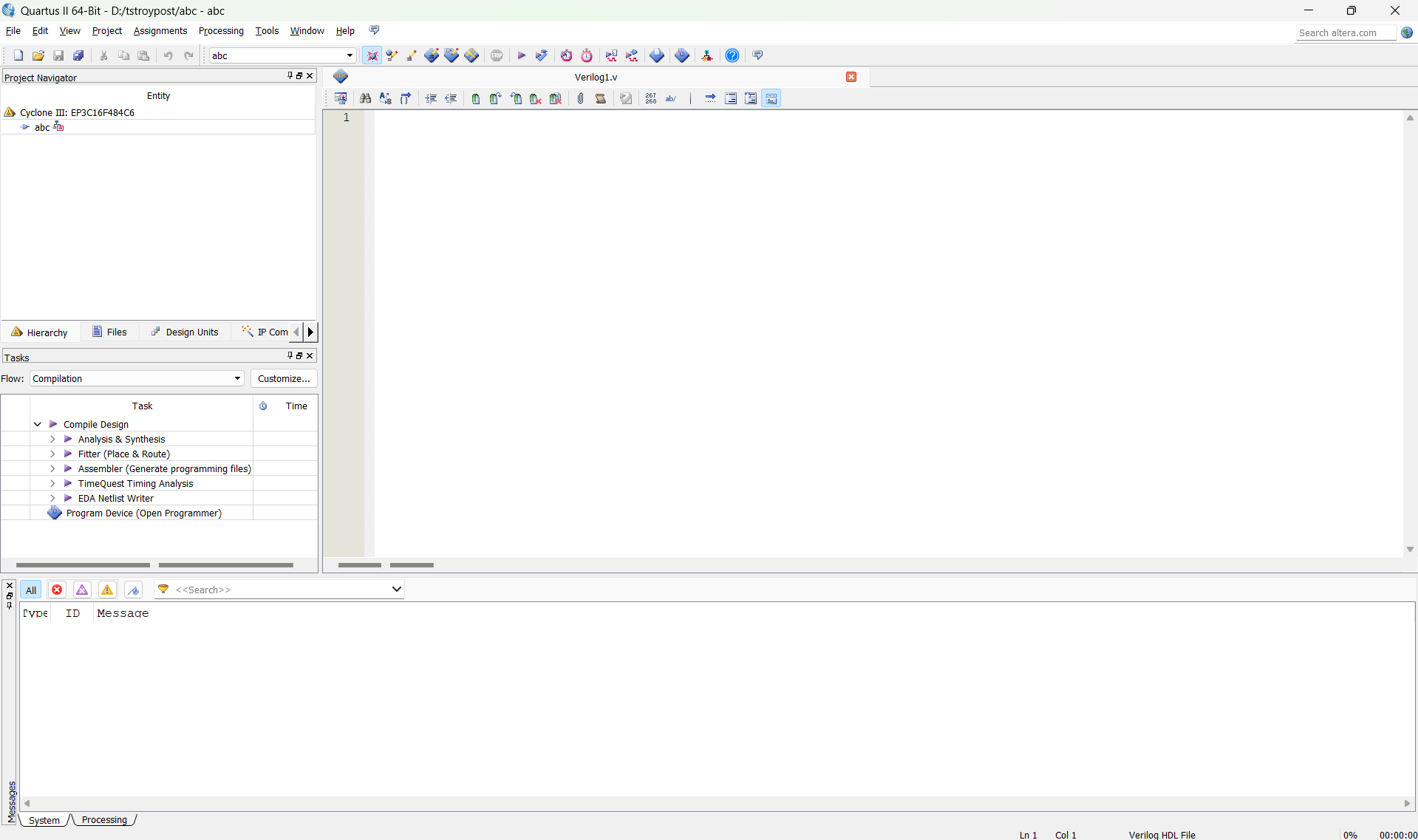Toggle the ab/ whitespace display icon

[671, 98]
